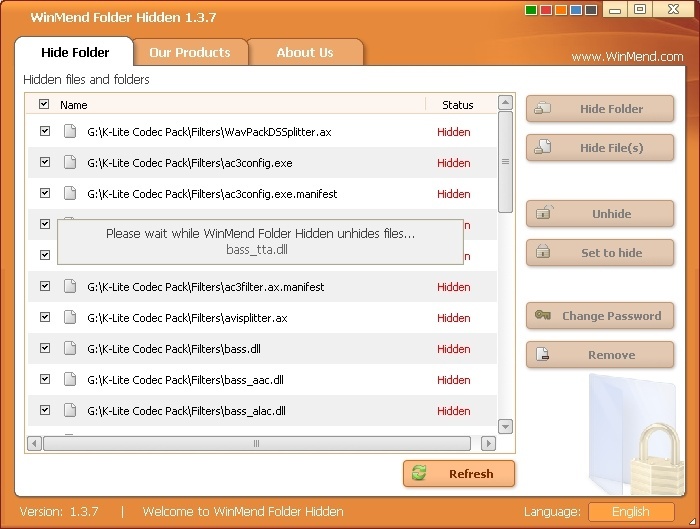
Task: Click the Status column header
Action: (458, 105)
